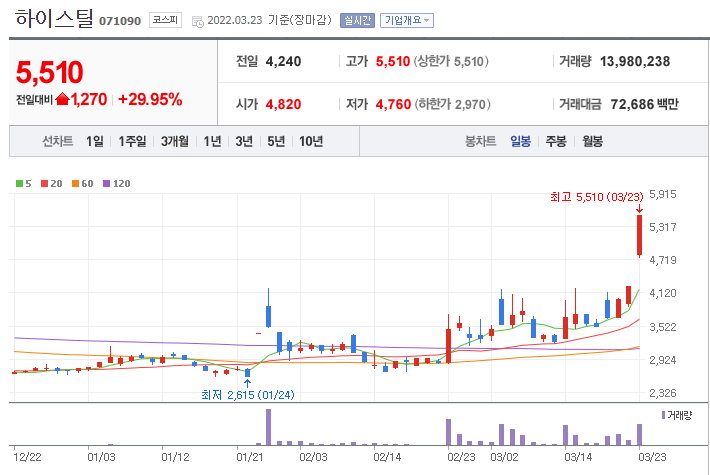The width and height of the screenshot is (710, 475).
Task: Click the 거래량 value 13,980,238
Action: pyautogui.click(x=635, y=61)
